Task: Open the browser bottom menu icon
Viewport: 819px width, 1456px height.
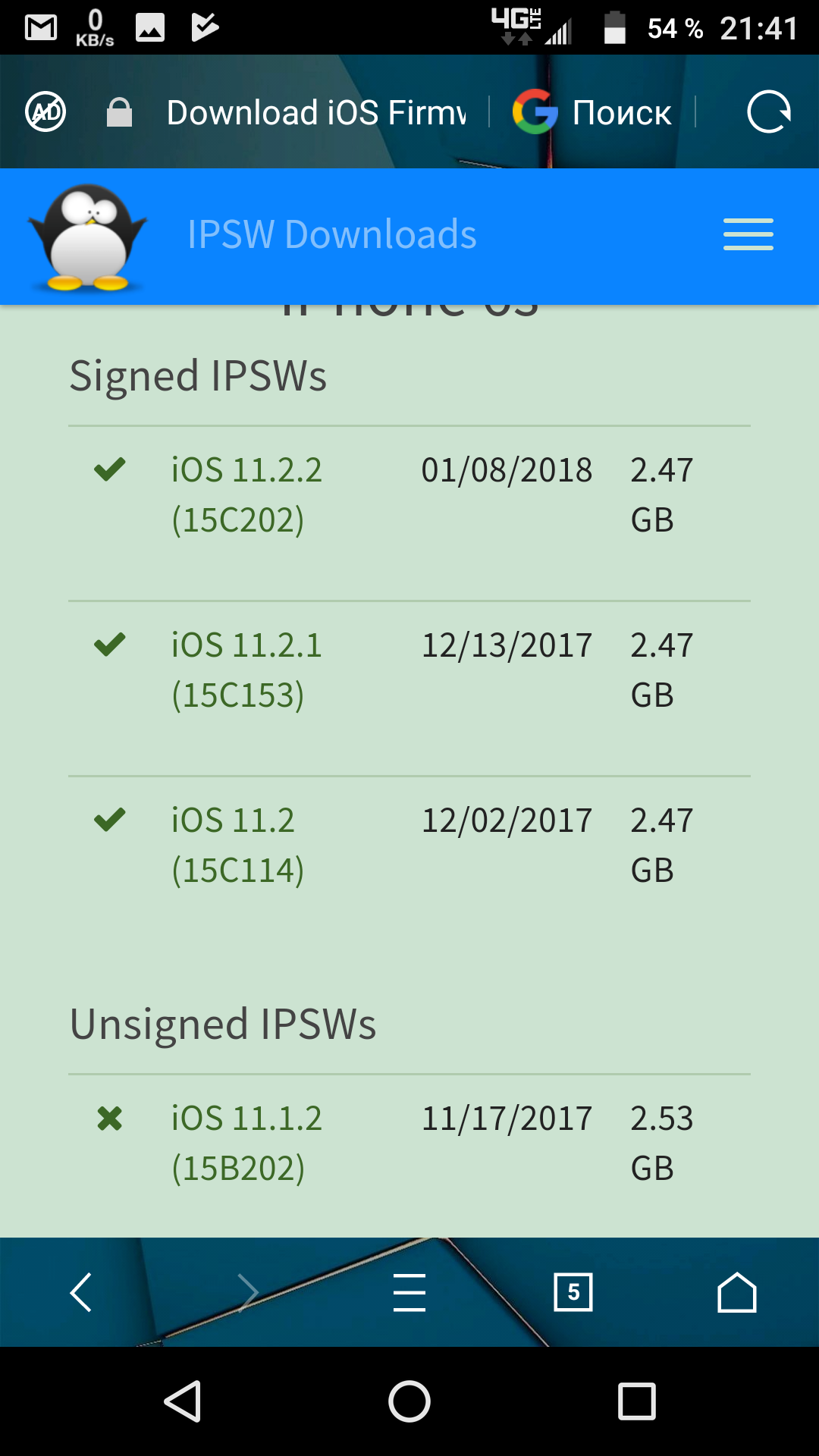Action: click(409, 1293)
